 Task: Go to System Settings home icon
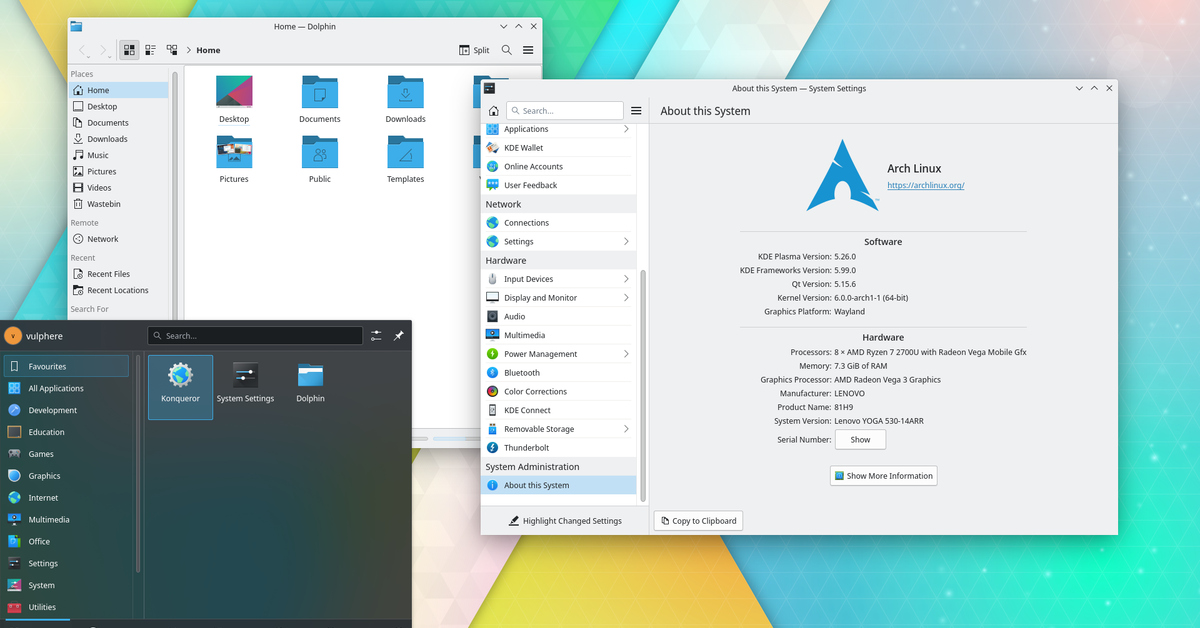[x=493, y=111]
